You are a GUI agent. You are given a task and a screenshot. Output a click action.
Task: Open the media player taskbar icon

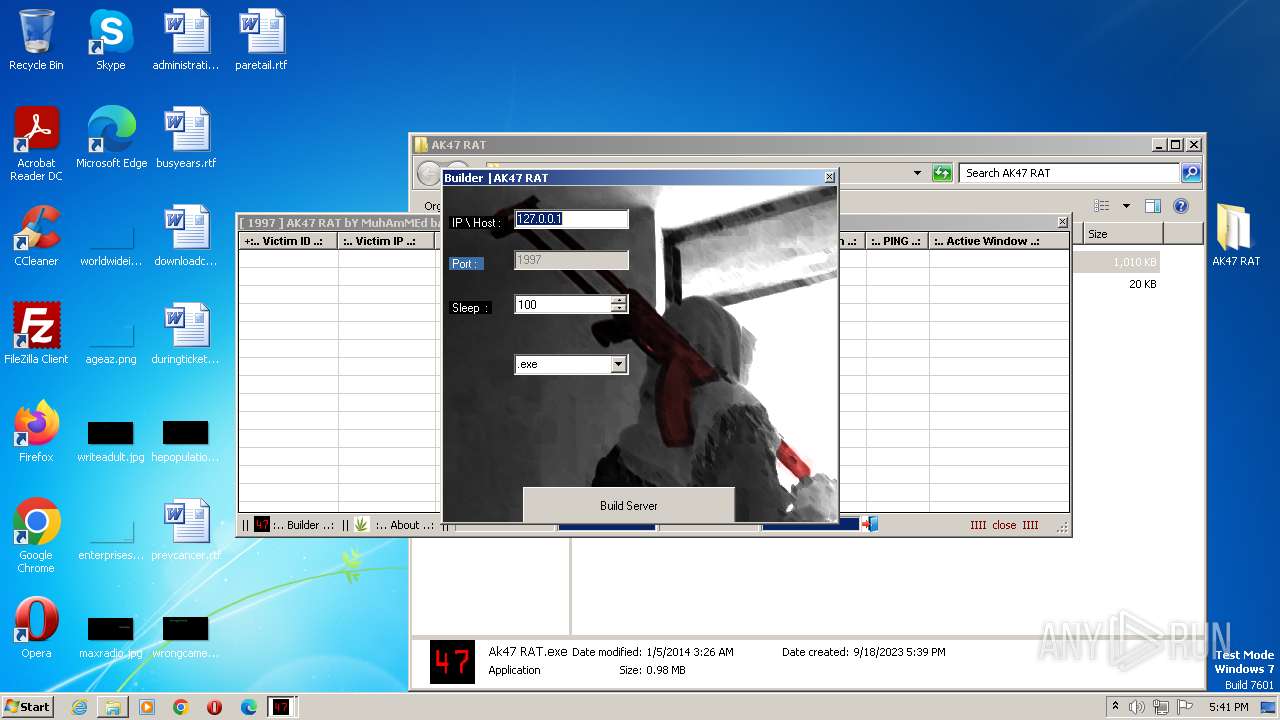point(147,707)
